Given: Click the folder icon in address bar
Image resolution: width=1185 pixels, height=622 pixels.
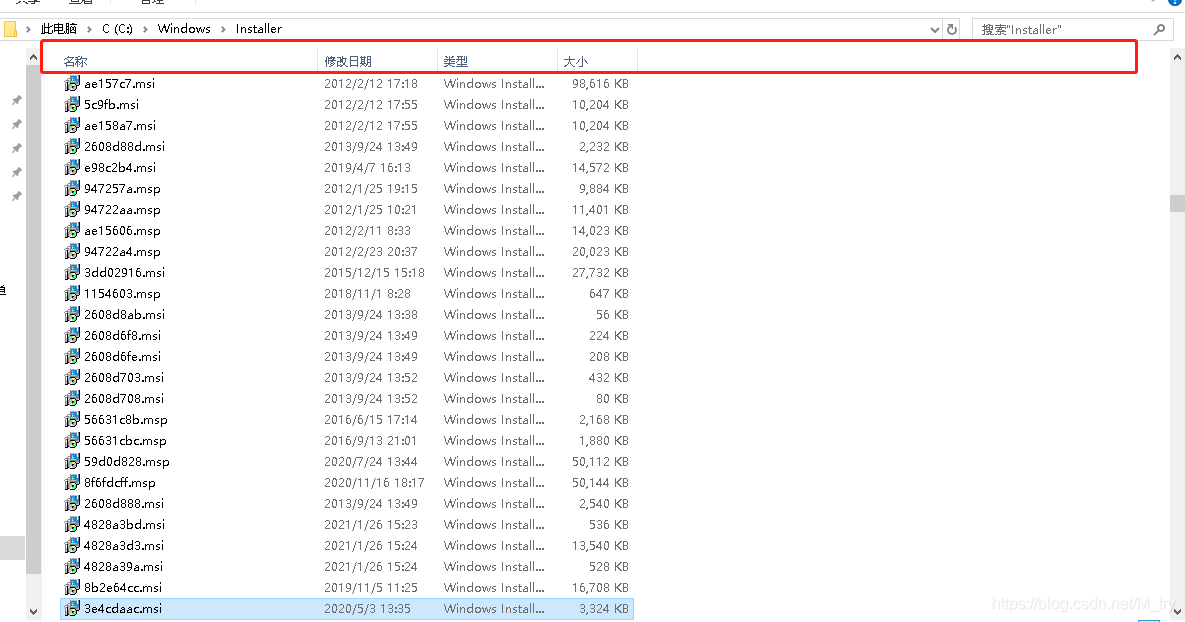Looking at the screenshot, I should [10, 29].
